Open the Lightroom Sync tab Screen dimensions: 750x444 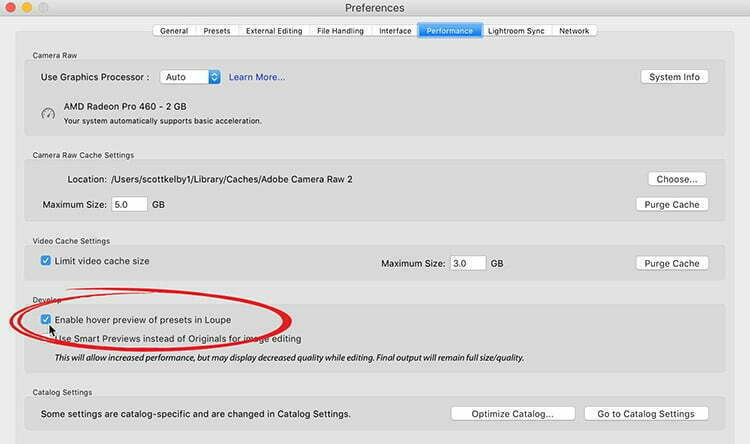pos(515,31)
